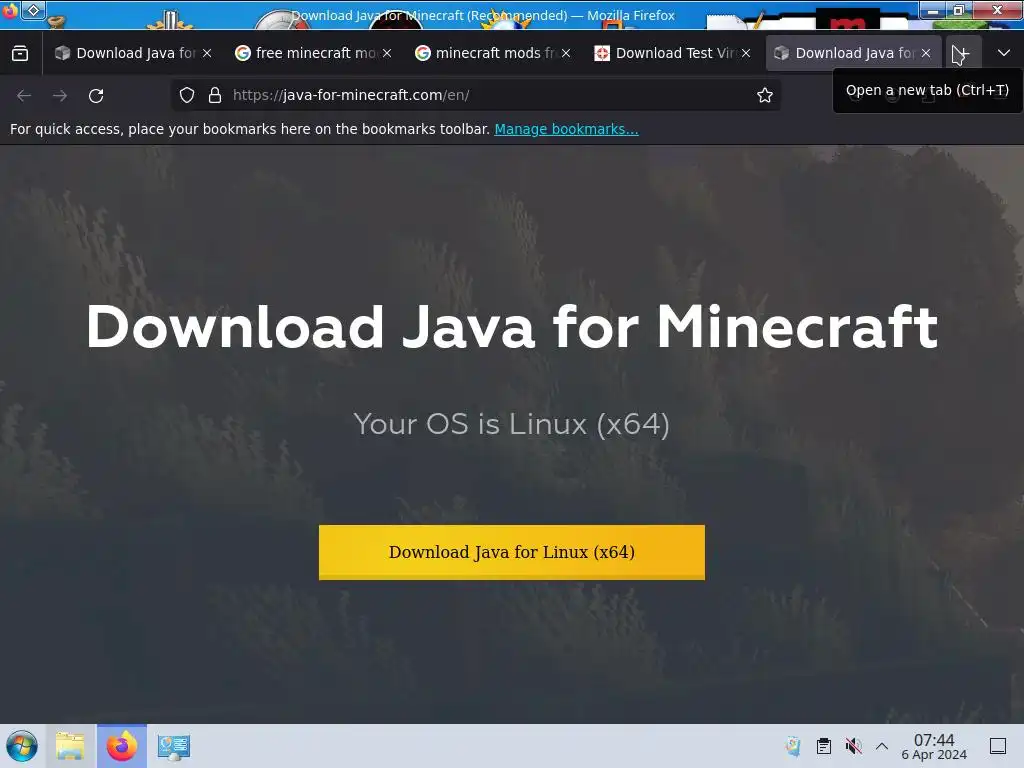Minimize the Firefox window
The image size is (1024, 768).
point(933,10)
